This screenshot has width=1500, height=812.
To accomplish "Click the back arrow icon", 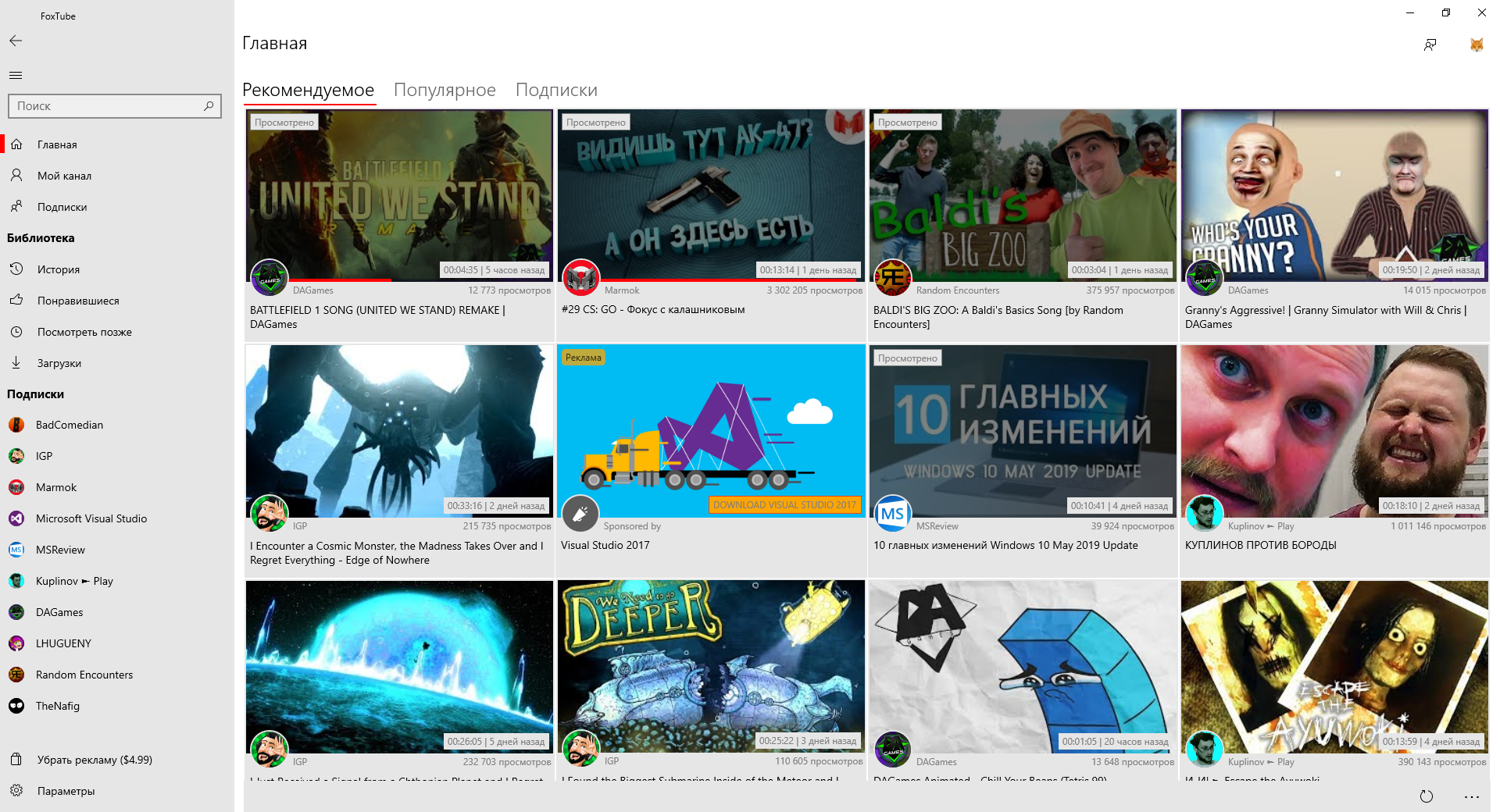I will (x=16, y=41).
